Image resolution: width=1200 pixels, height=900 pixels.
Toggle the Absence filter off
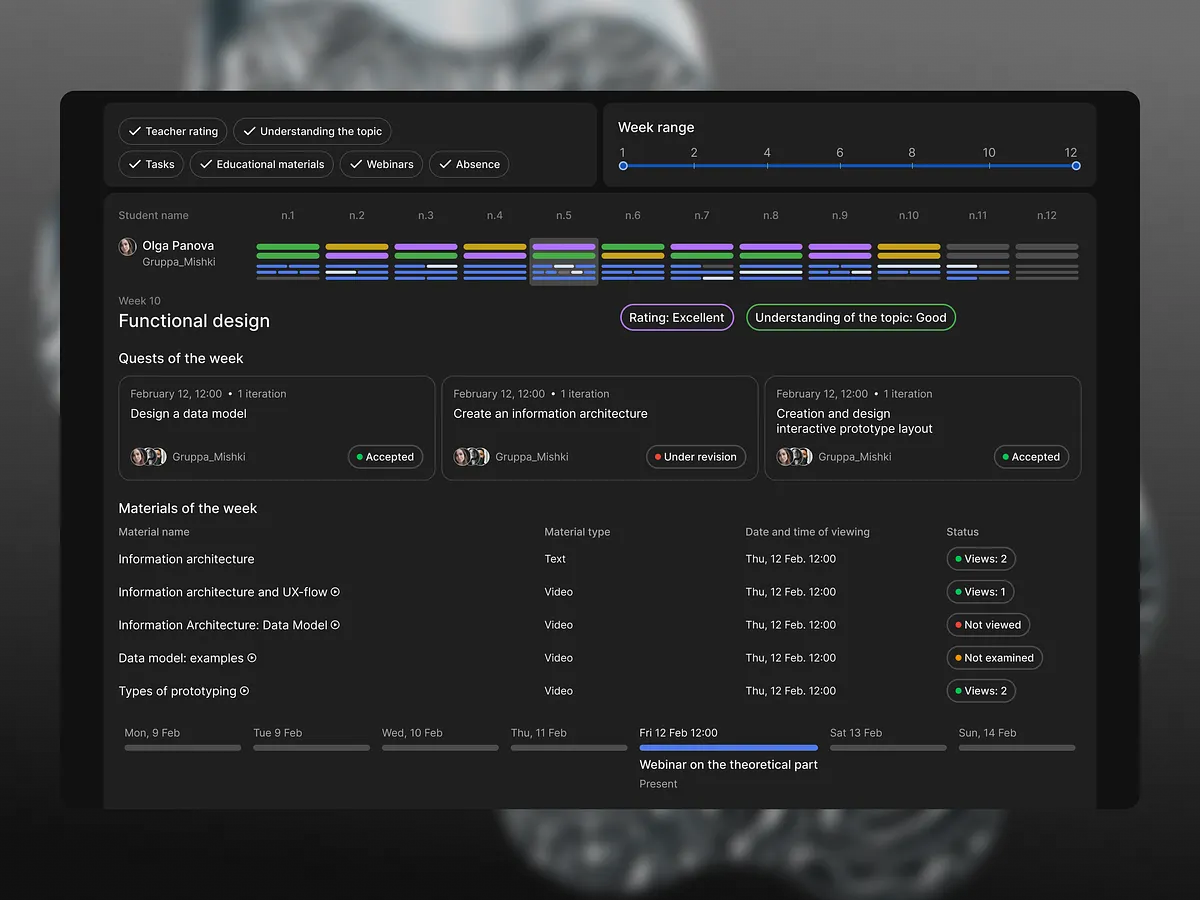[x=469, y=164]
